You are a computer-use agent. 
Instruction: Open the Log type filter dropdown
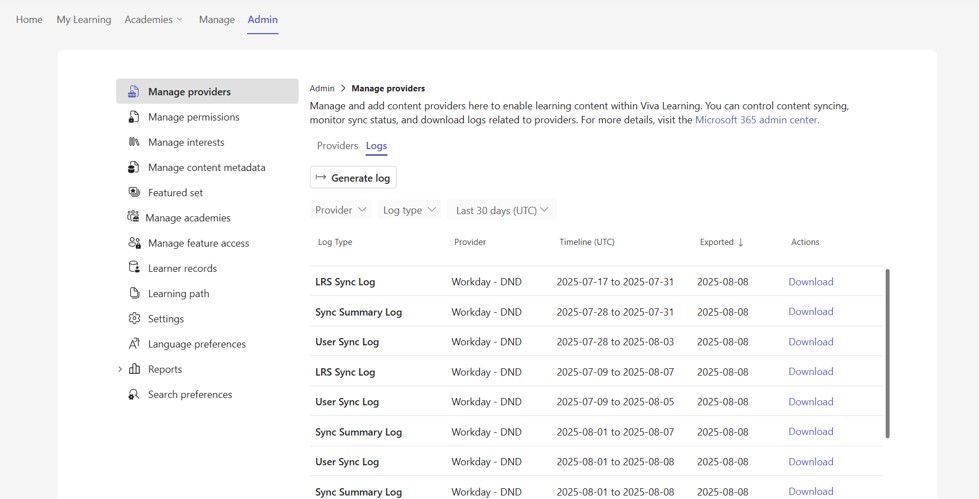(409, 210)
